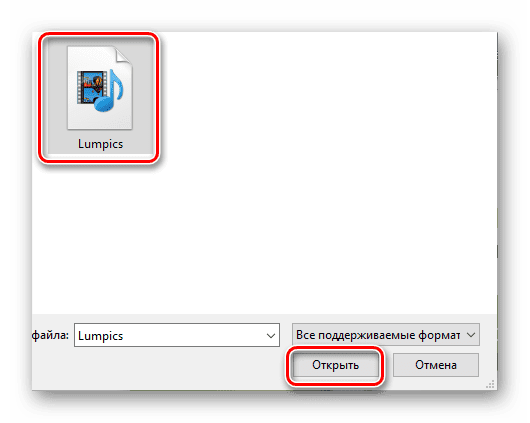Click the Открыть button

336,365
